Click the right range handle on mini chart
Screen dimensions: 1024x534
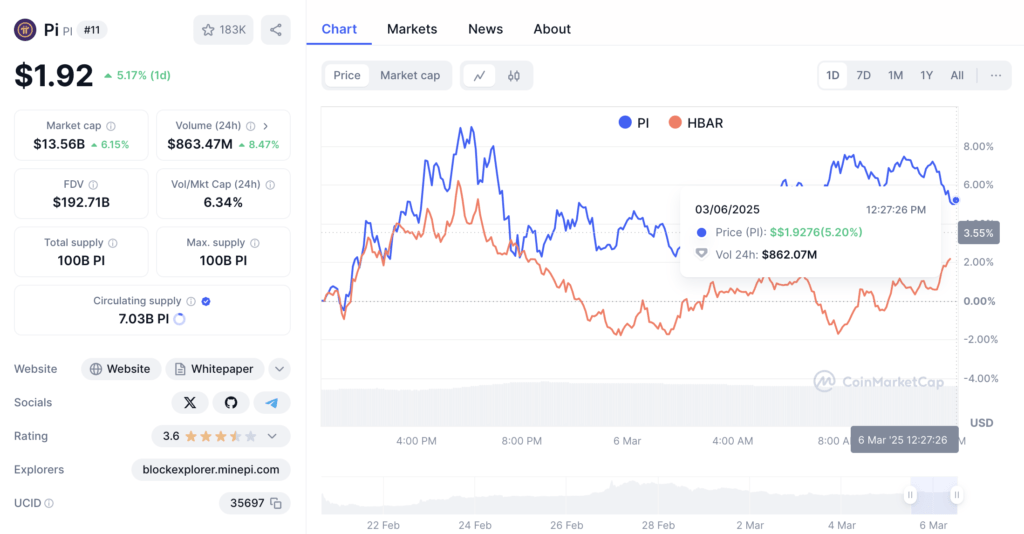[x=956, y=495]
